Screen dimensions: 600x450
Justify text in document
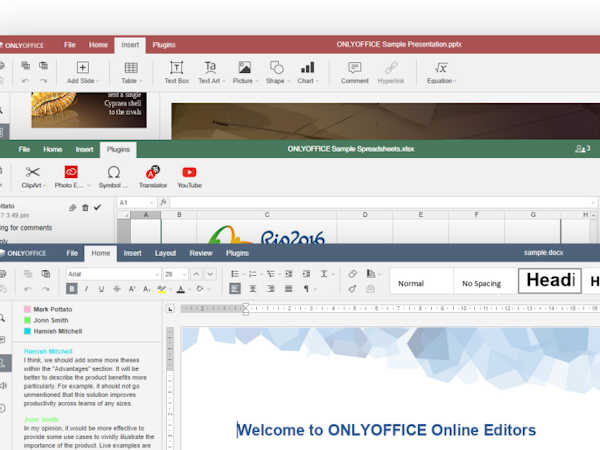tap(289, 289)
